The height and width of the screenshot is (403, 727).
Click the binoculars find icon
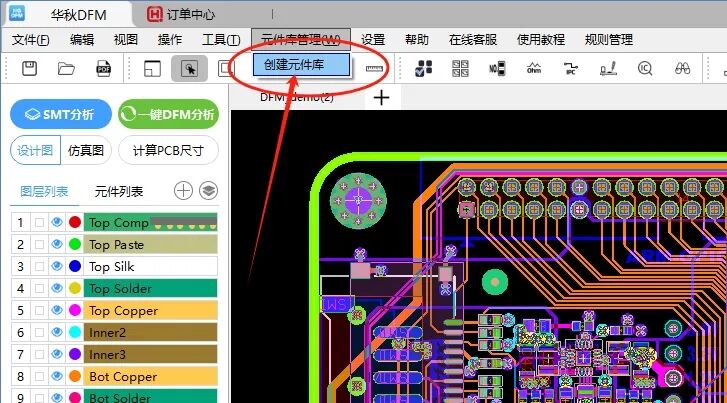coord(682,69)
